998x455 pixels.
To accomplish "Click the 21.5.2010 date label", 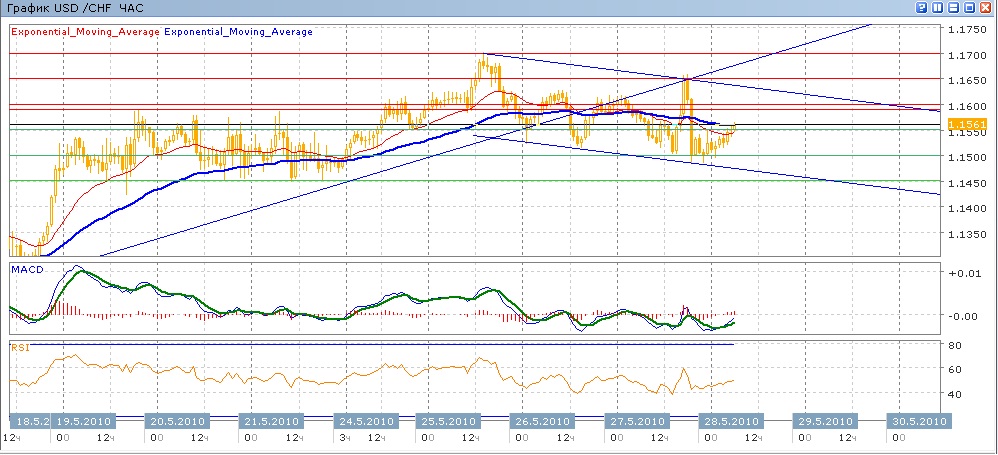I will [271, 421].
